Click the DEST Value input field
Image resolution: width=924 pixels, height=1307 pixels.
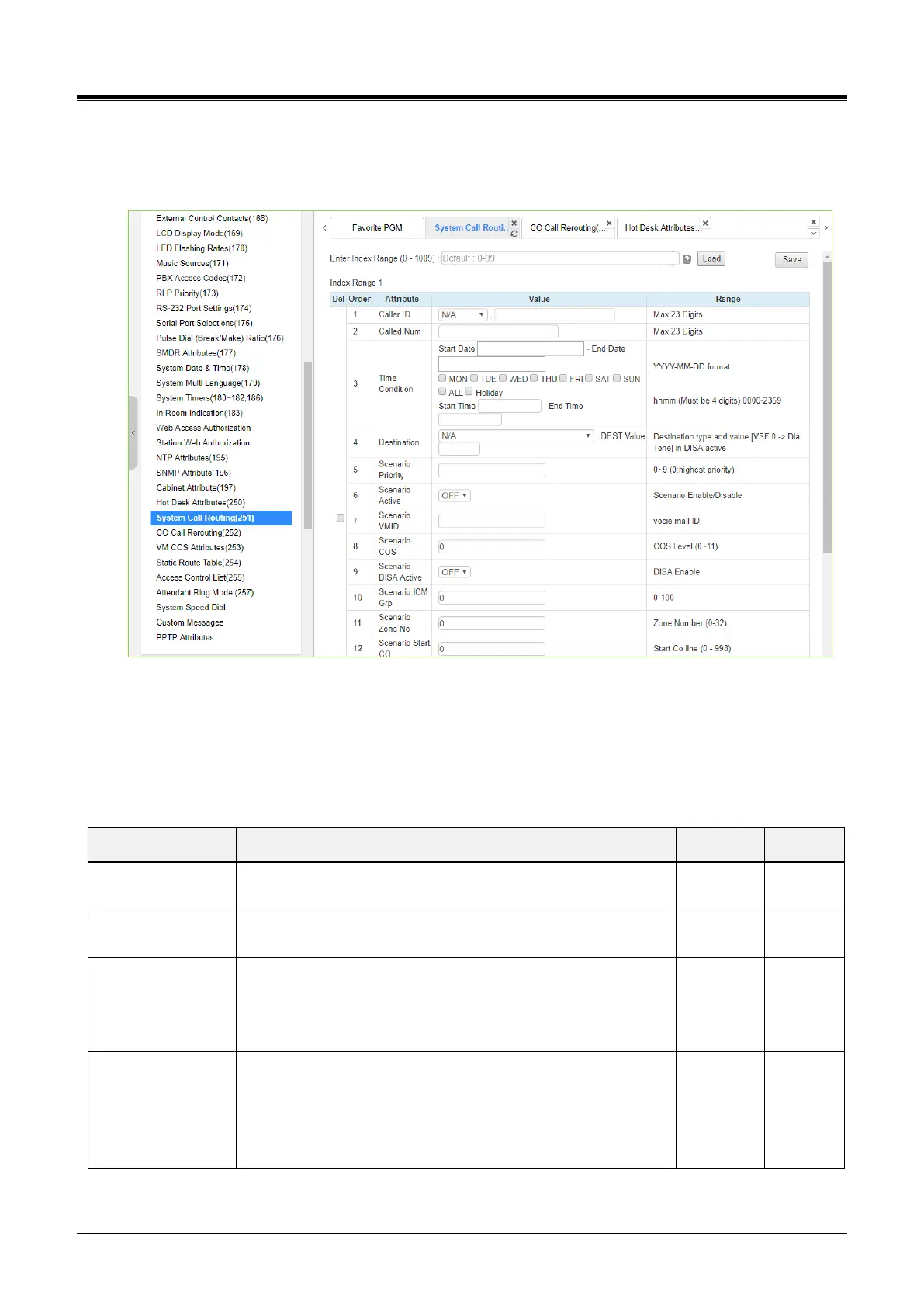click(x=459, y=449)
